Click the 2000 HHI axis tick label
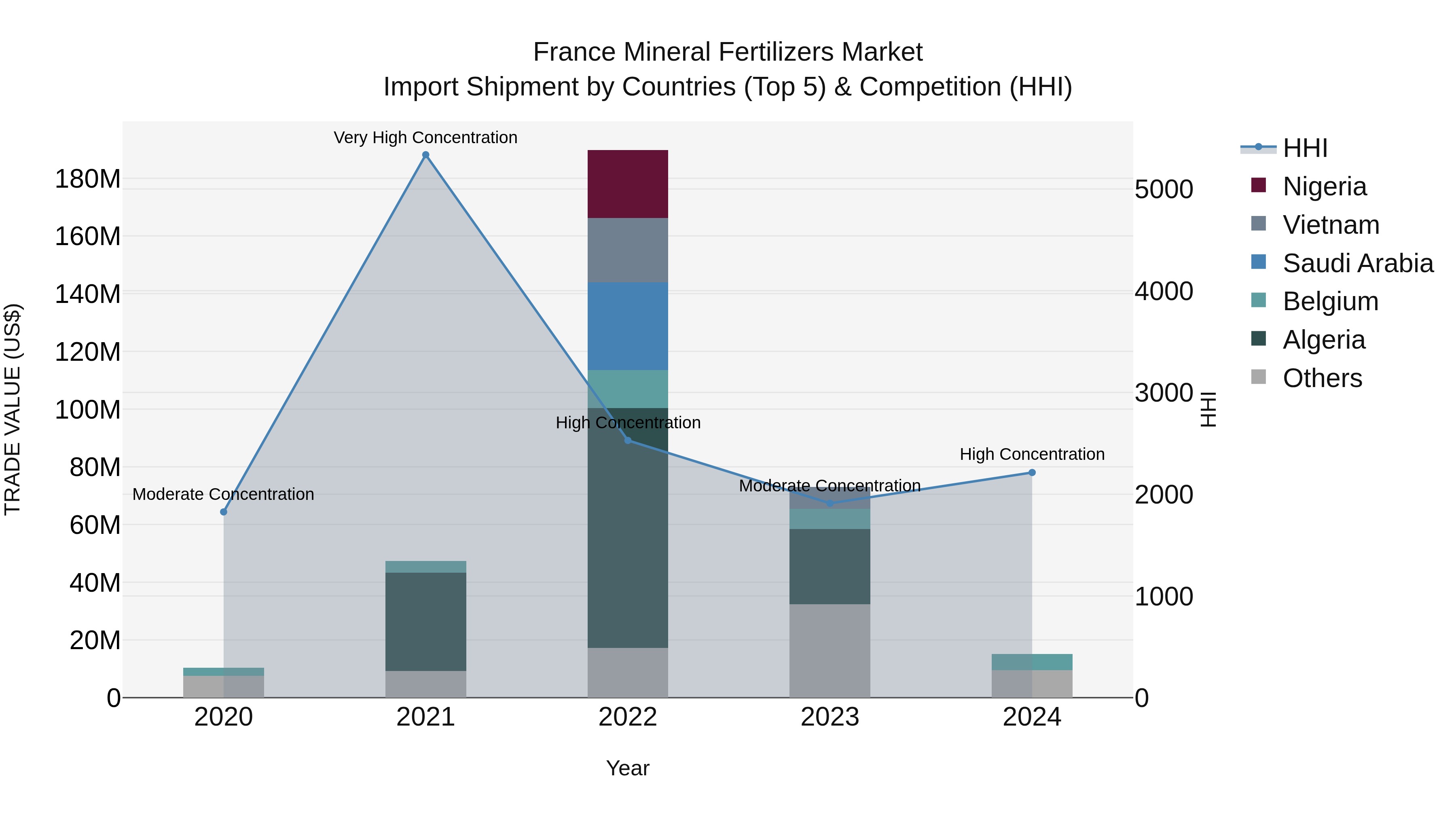This screenshot has width=1456, height=819. 1164,495
